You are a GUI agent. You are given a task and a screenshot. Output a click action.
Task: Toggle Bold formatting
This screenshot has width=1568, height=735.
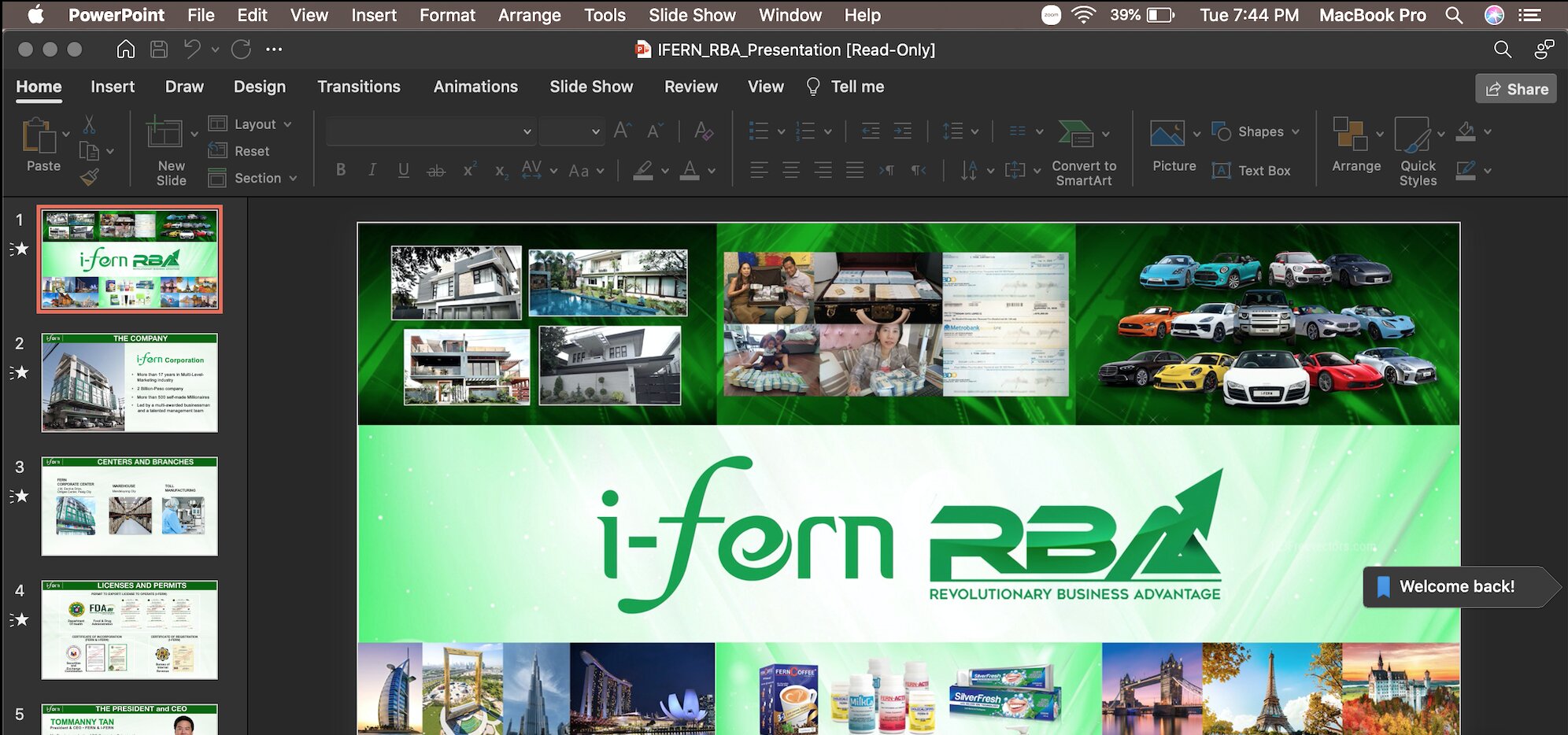click(341, 170)
